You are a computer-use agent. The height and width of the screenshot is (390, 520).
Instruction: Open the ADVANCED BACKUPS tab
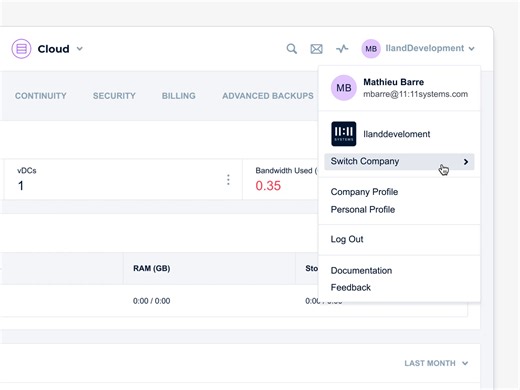tap(268, 96)
